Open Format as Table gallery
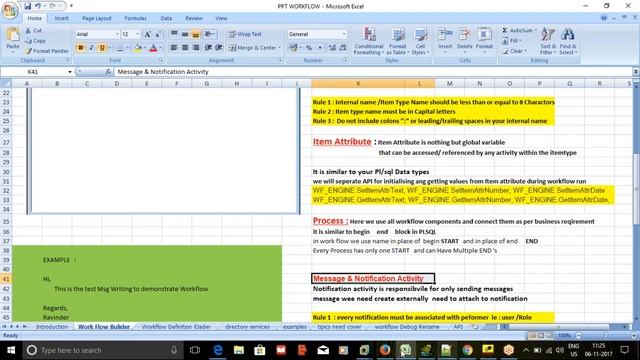Viewport: 640px width, 360px height. [x=398, y=41]
